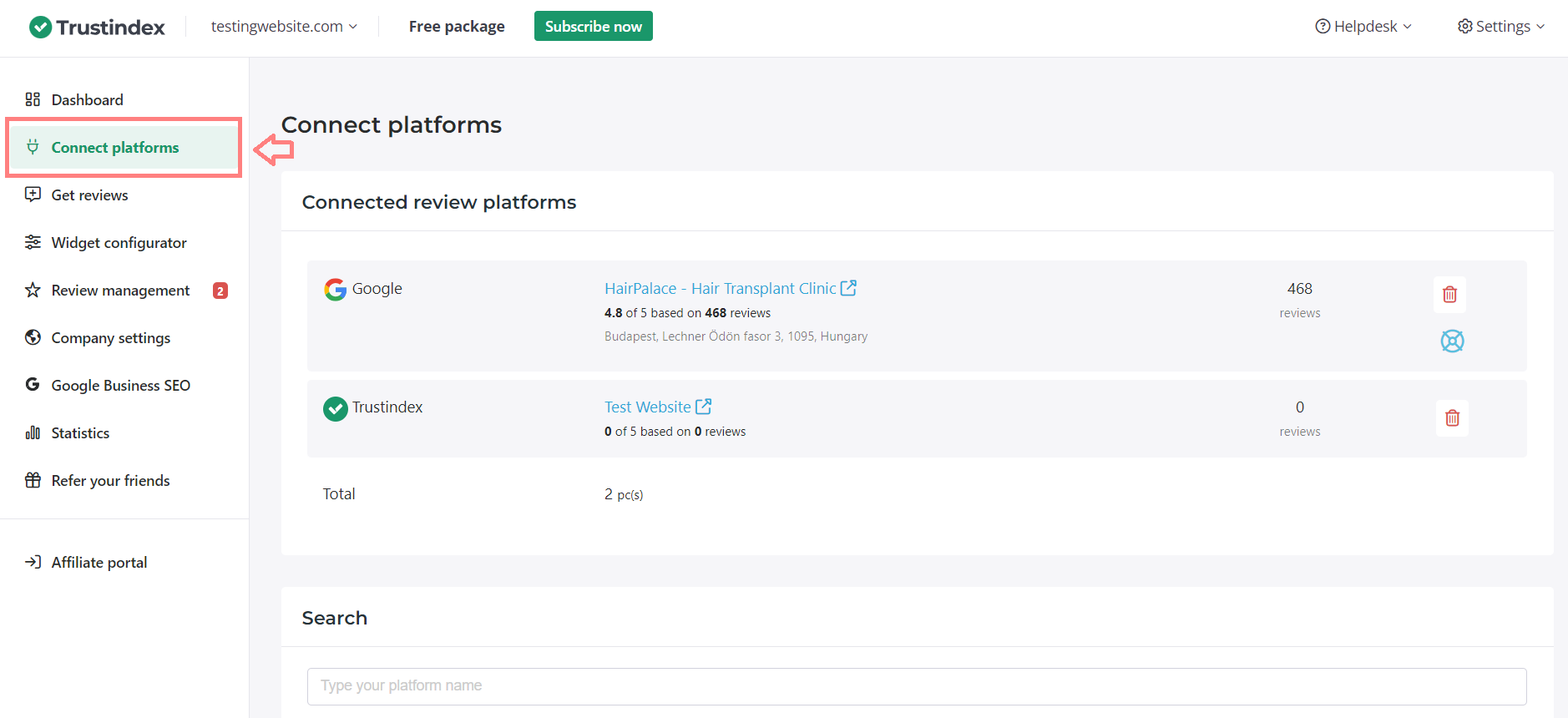Click the Statistics bar chart icon

pos(33,432)
